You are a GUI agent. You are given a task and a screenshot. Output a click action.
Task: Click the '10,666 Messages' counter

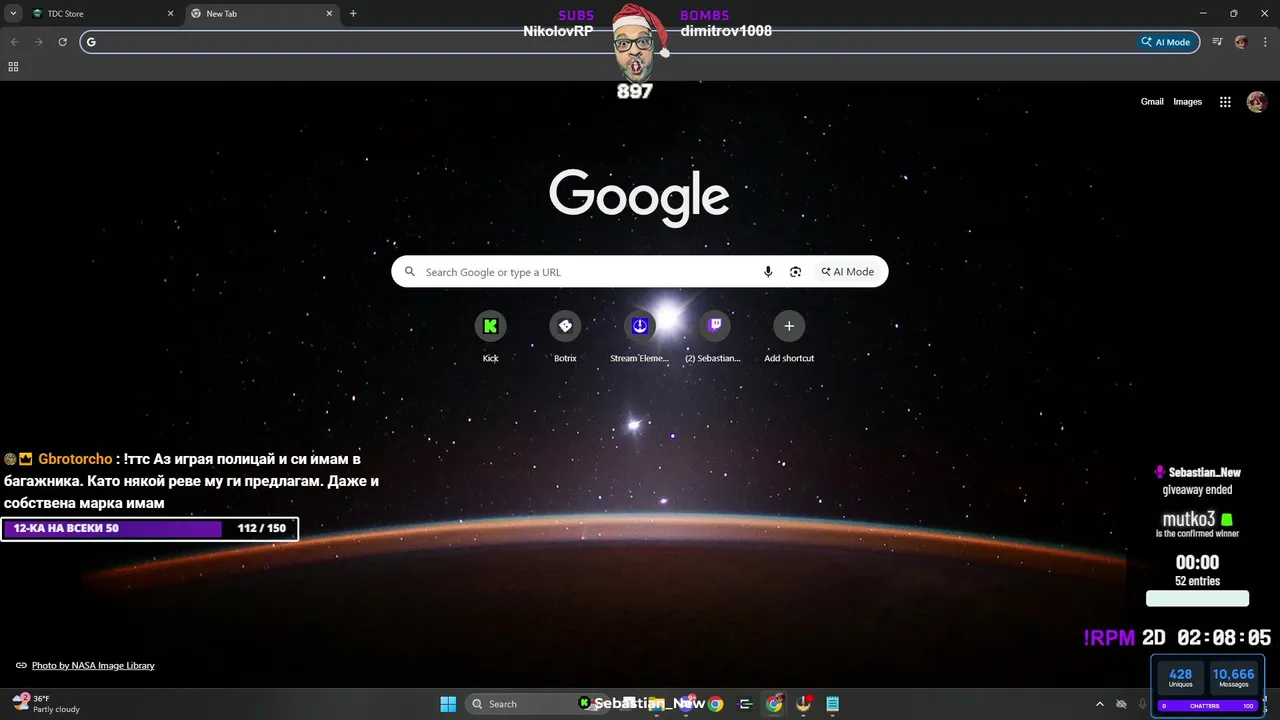pos(1234,677)
